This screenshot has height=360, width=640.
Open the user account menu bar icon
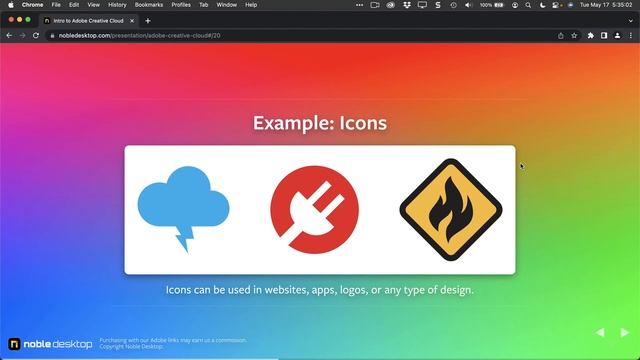click(515, 5)
